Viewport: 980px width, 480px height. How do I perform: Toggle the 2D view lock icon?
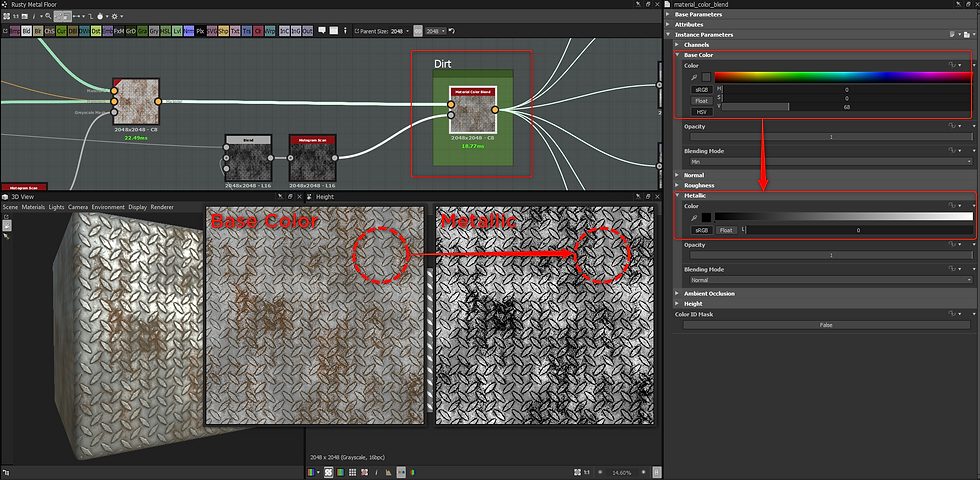click(656, 472)
